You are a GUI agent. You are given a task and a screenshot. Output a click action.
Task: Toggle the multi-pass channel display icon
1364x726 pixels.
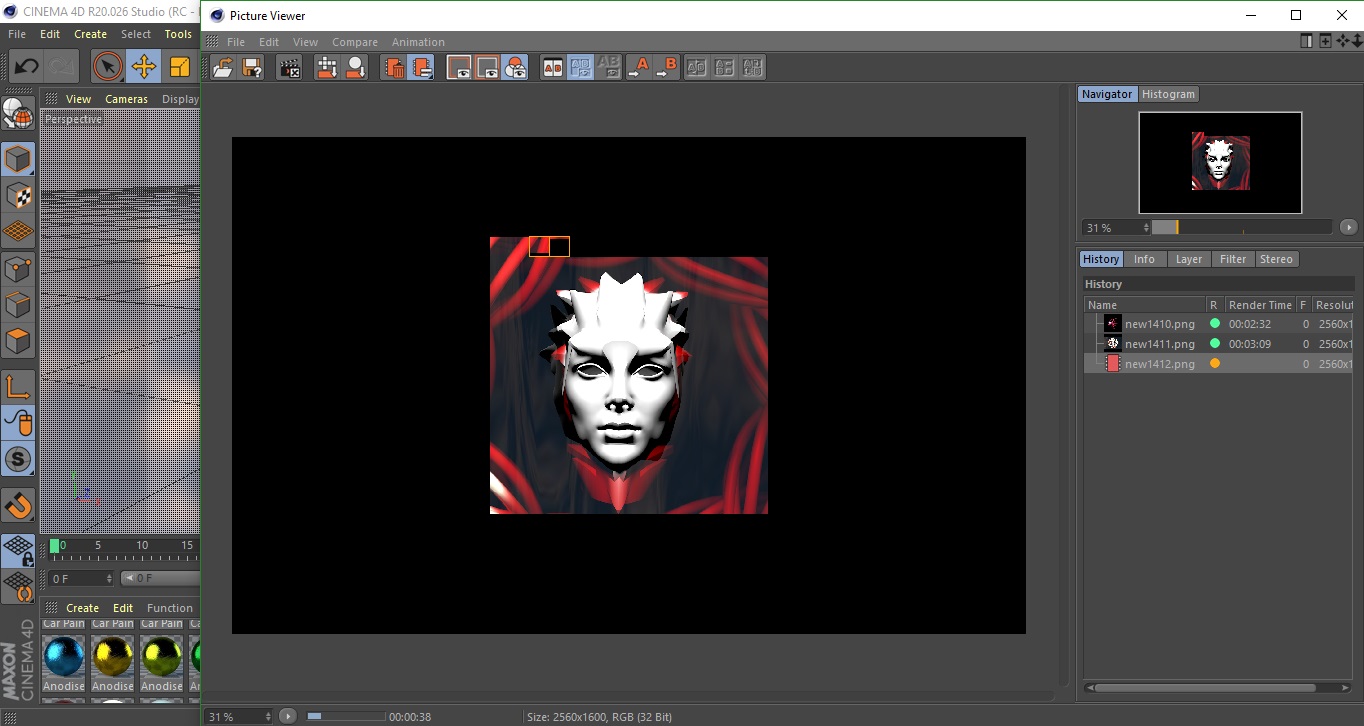pos(516,68)
